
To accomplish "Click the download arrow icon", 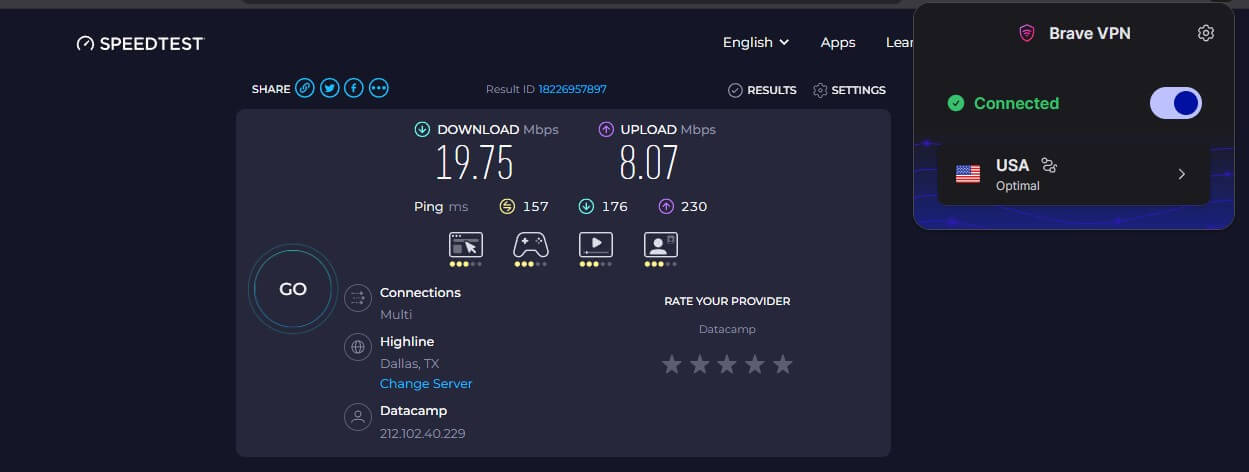I will pos(422,129).
